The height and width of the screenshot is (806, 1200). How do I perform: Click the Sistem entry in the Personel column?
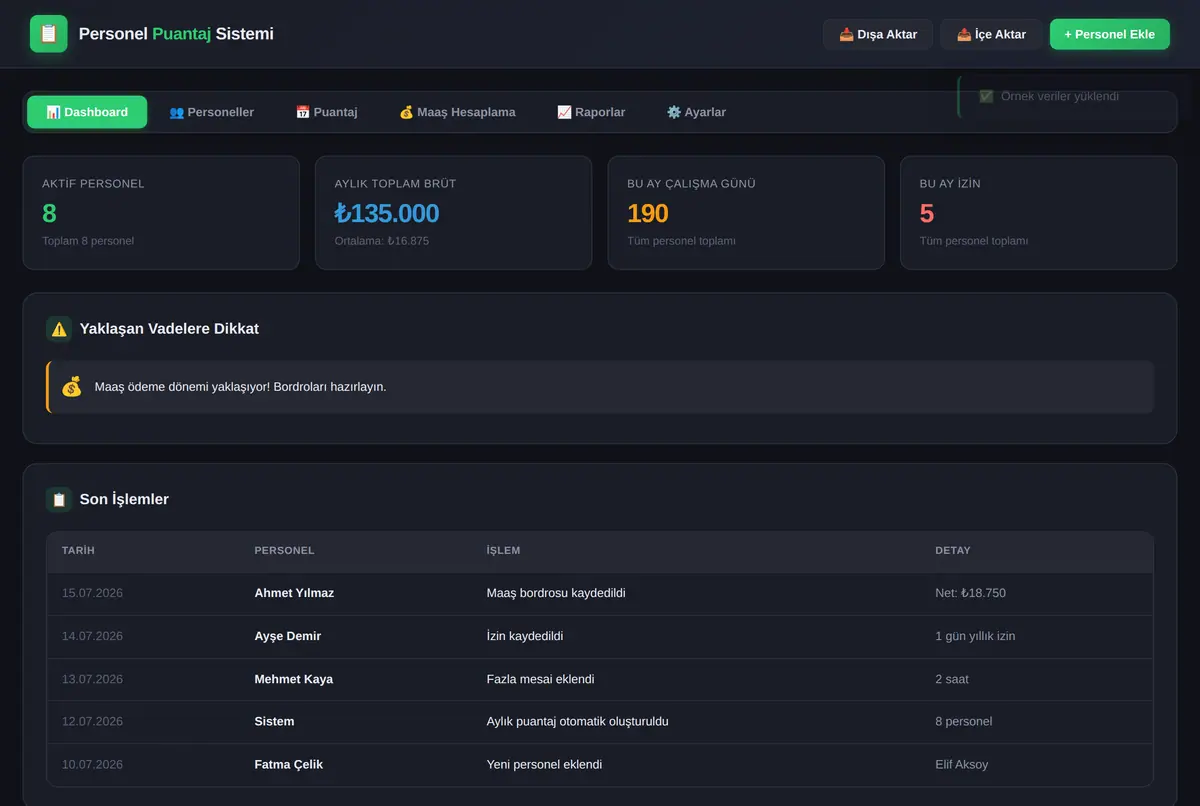pos(274,722)
